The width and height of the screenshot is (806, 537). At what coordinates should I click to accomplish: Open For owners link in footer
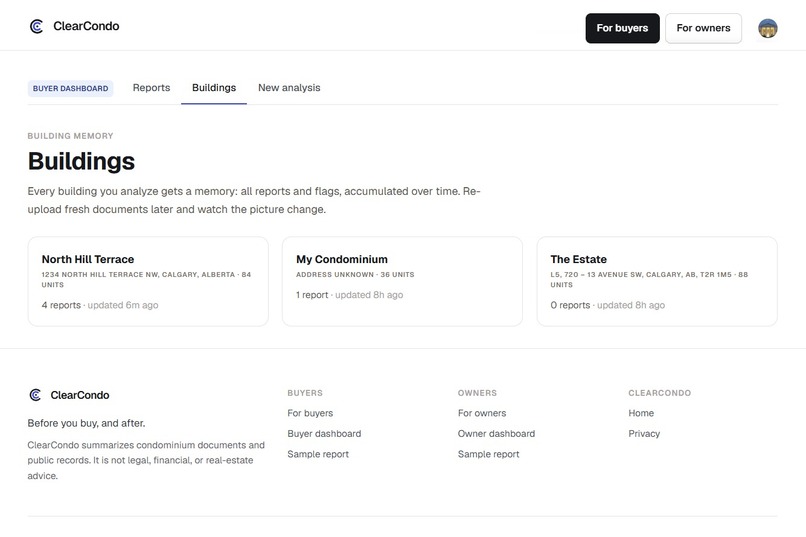[482, 413]
